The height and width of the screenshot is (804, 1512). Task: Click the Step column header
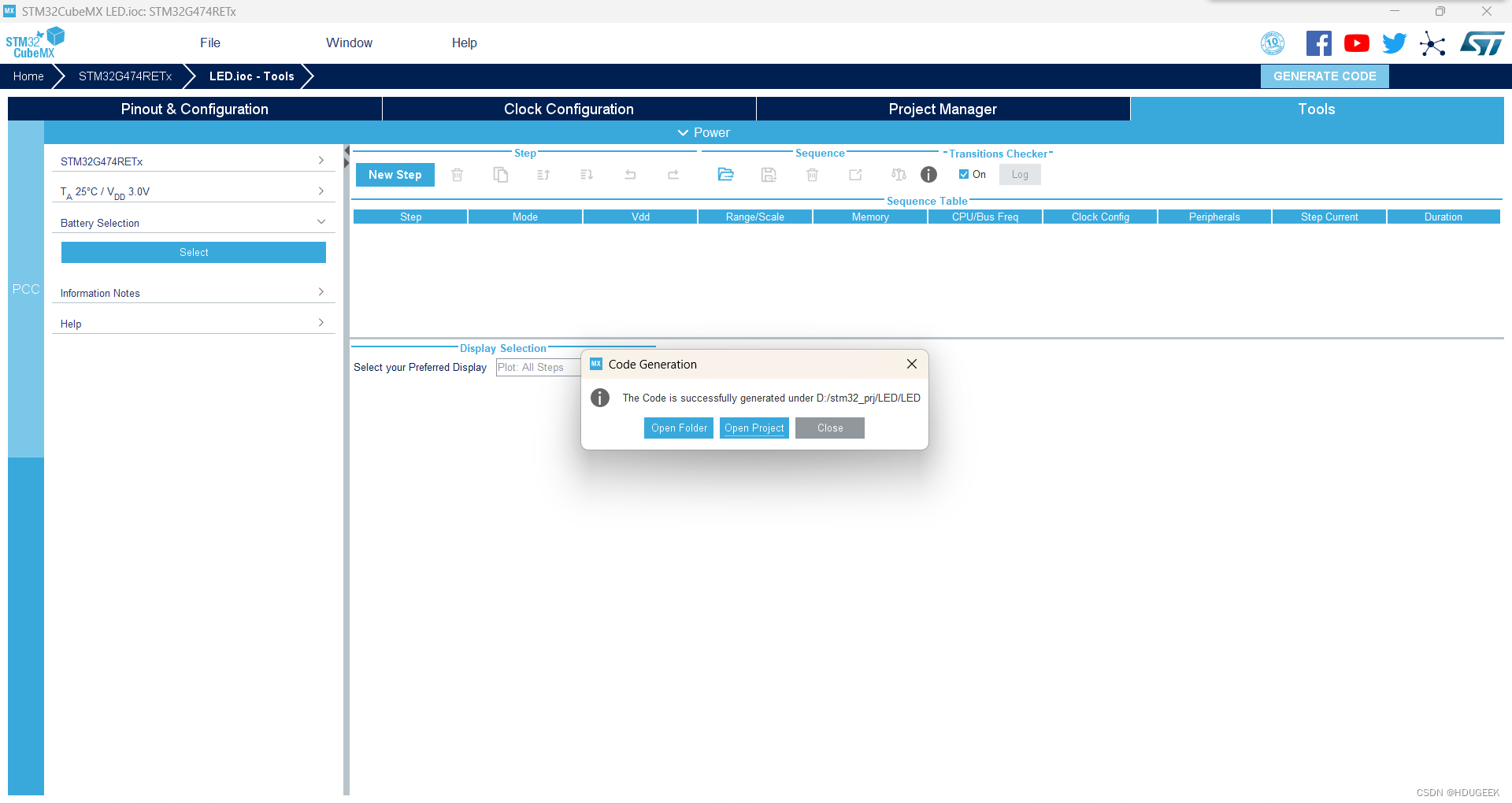[410, 217]
